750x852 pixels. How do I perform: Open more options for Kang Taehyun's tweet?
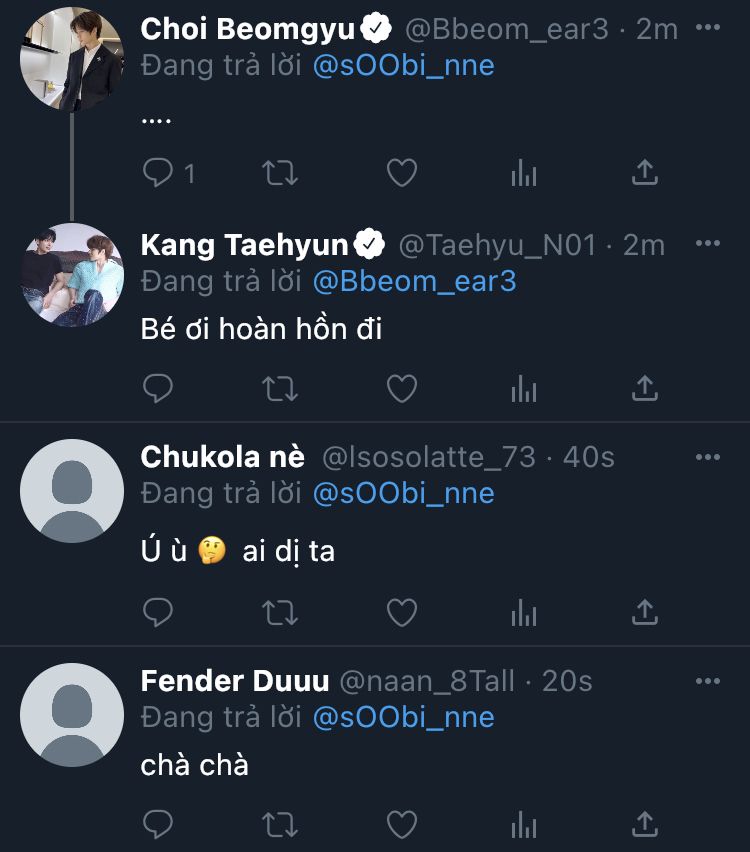pyautogui.click(x=707, y=243)
